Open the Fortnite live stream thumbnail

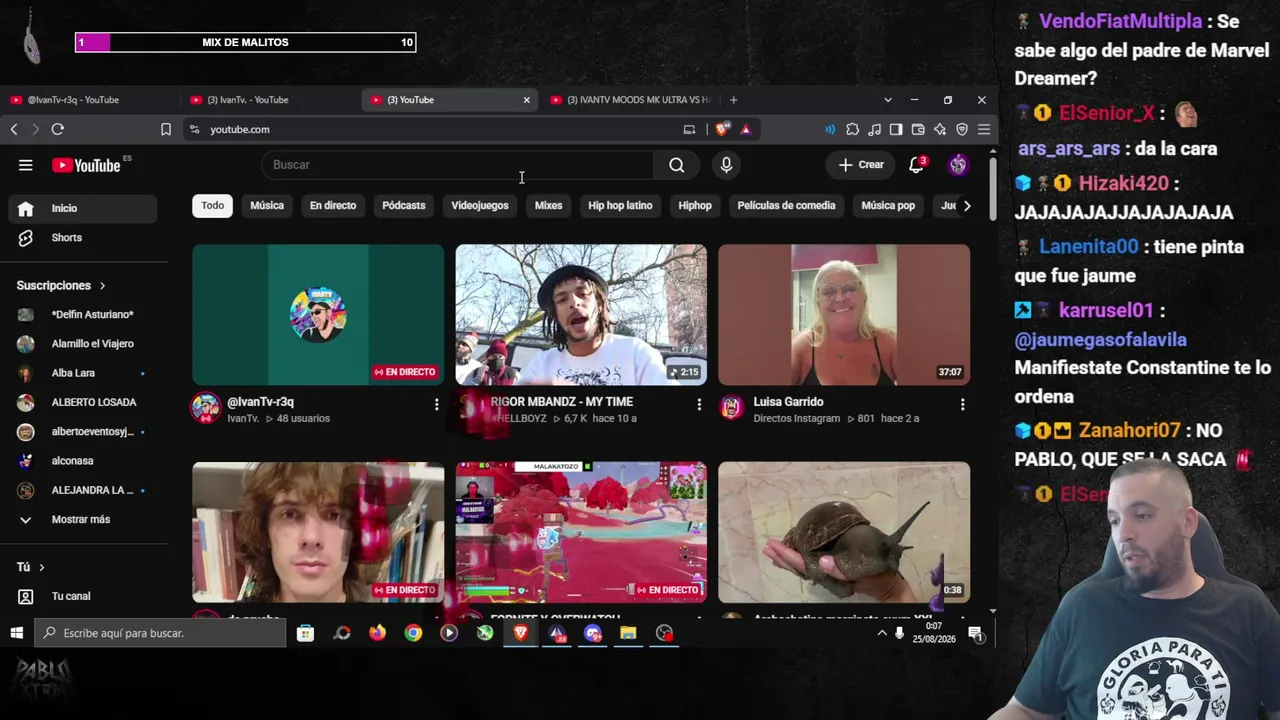click(581, 532)
